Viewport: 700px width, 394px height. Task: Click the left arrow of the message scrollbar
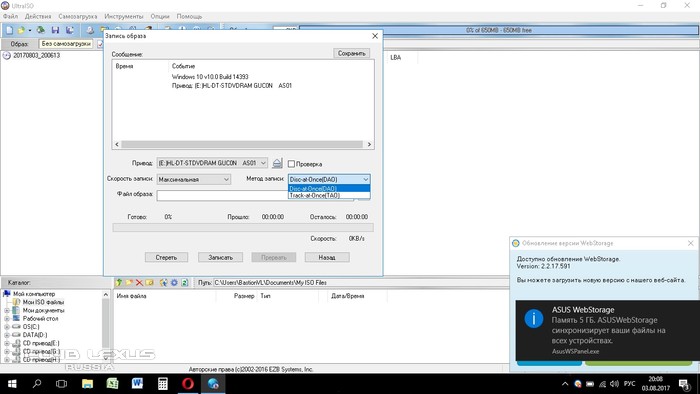click(117, 145)
